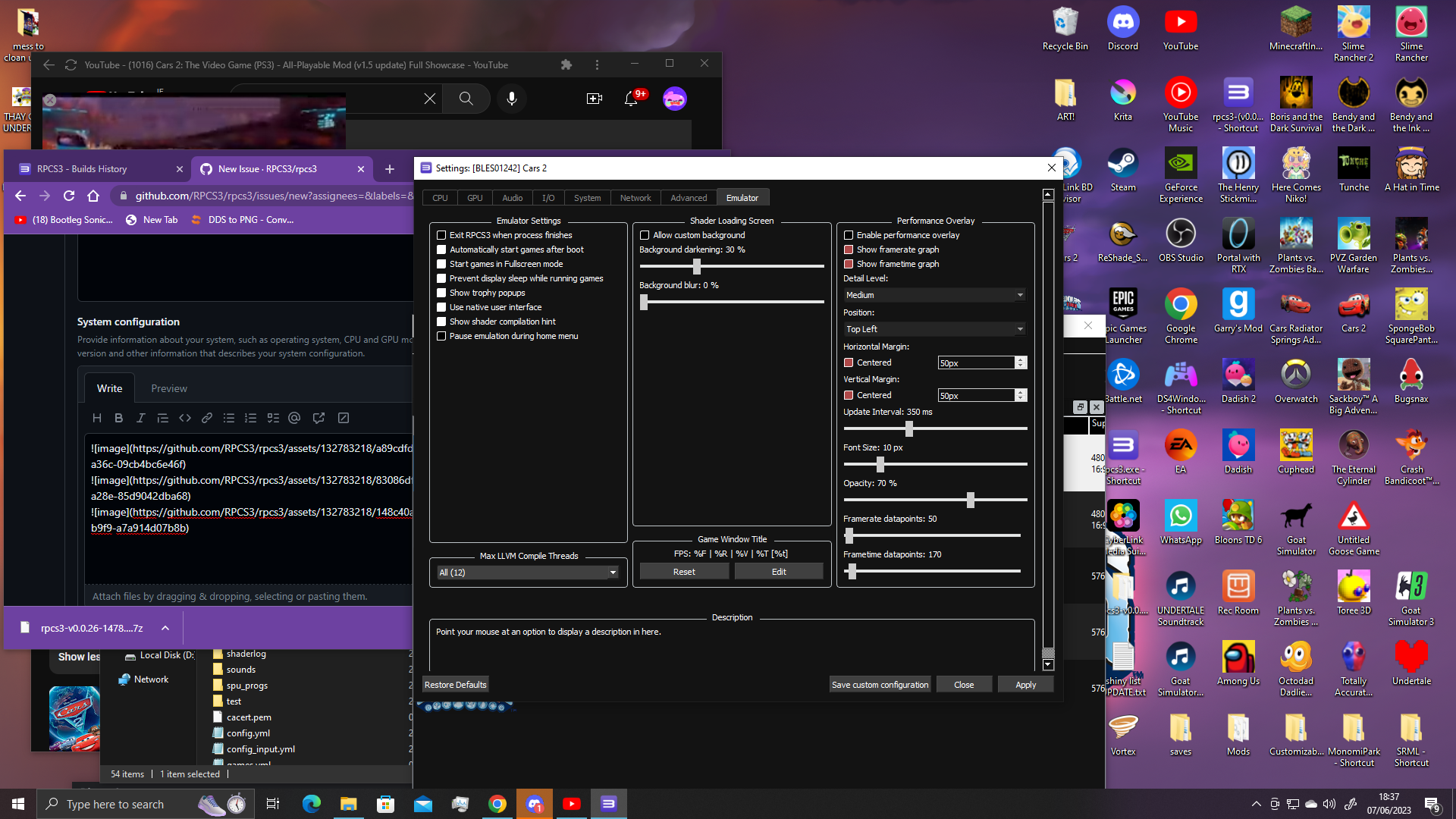Image resolution: width=1456 pixels, height=819 pixels.
Task: Open the Network tab in Settings
Action: coord(635,197)
